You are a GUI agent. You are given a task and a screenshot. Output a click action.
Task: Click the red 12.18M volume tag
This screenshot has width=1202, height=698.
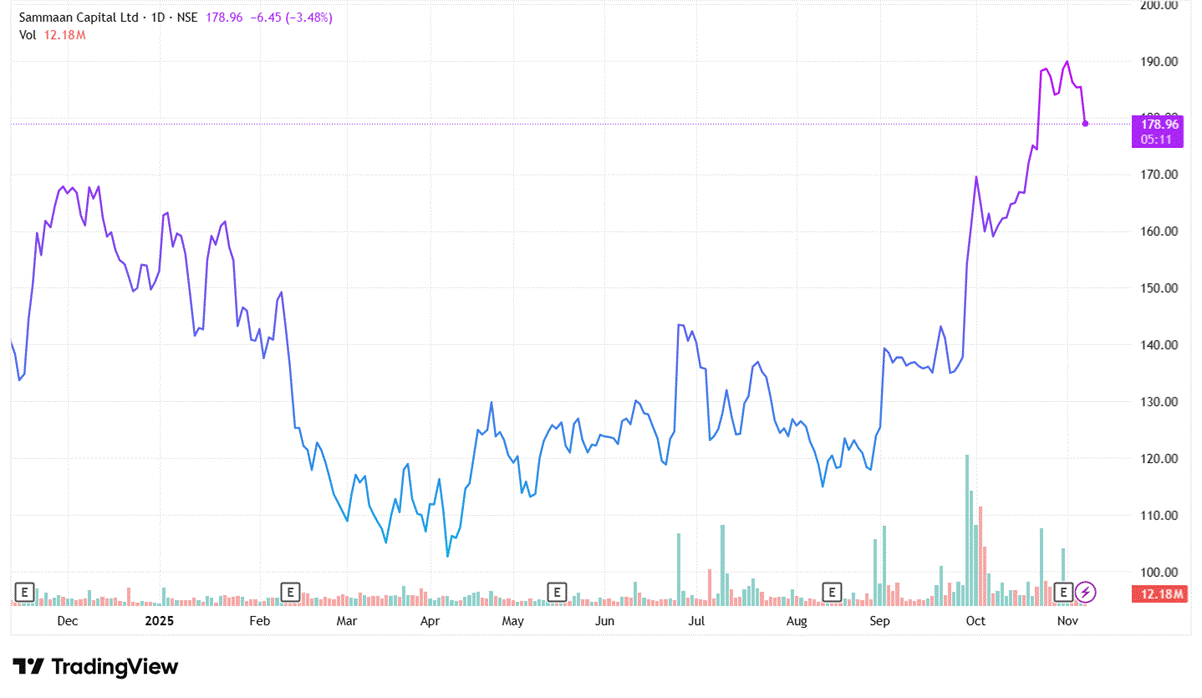click(1155, 595)
